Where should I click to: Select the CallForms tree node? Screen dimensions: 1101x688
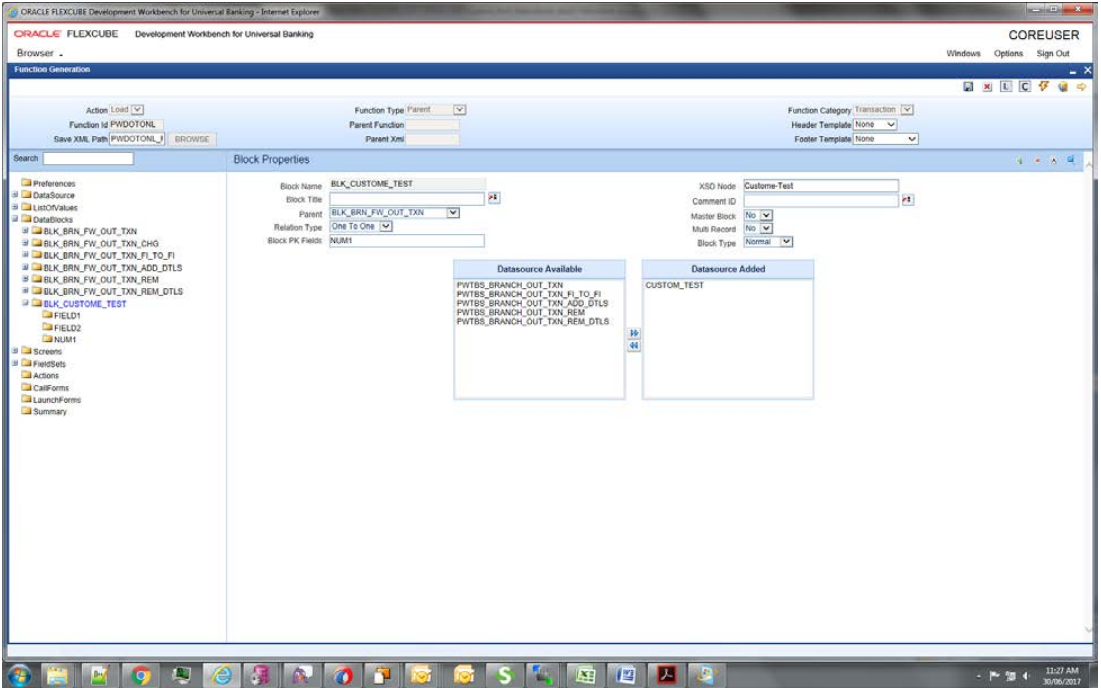51,388
